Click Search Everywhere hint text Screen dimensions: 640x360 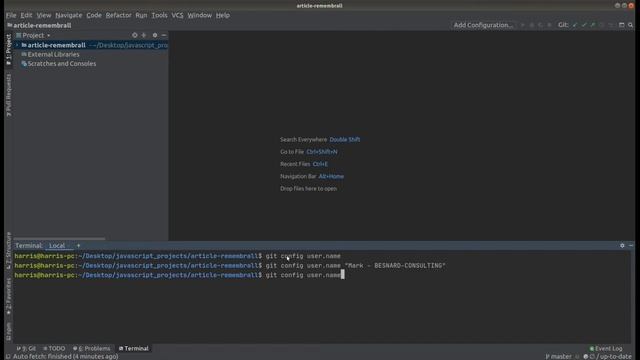coord(320,140)
